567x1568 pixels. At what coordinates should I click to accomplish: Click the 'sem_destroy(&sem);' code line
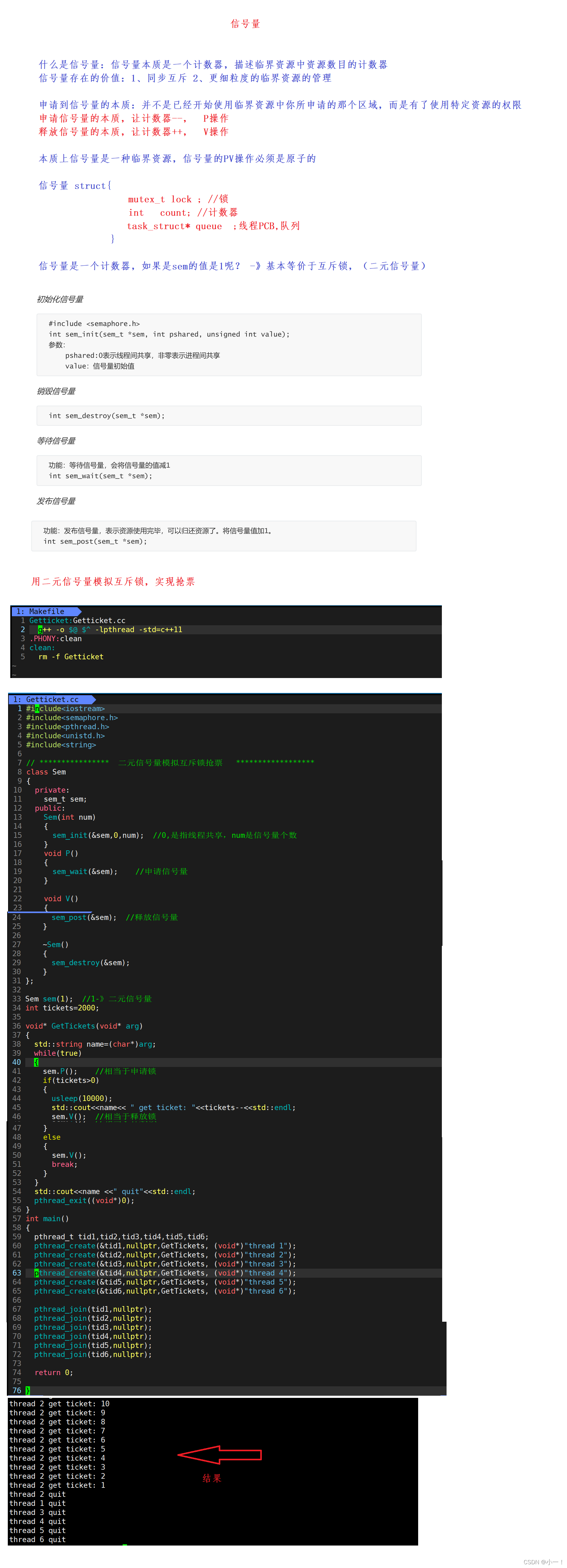coord(90,962)
